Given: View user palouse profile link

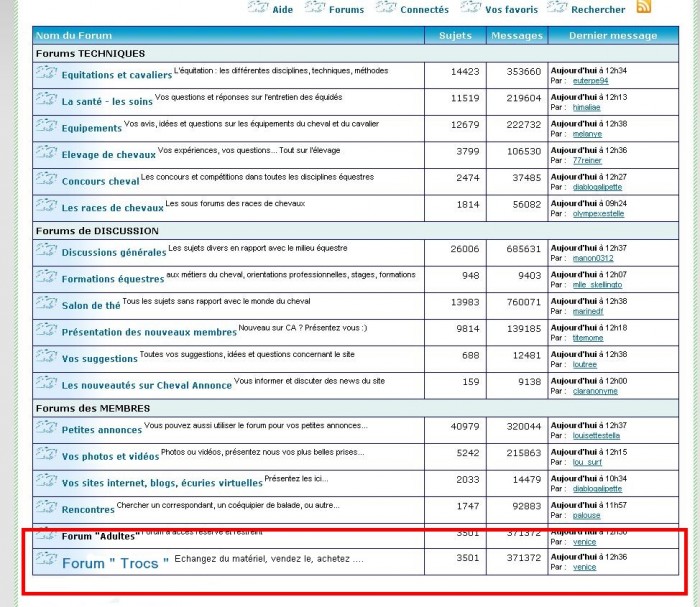Looking at the screenshot, I should point(586,516).
